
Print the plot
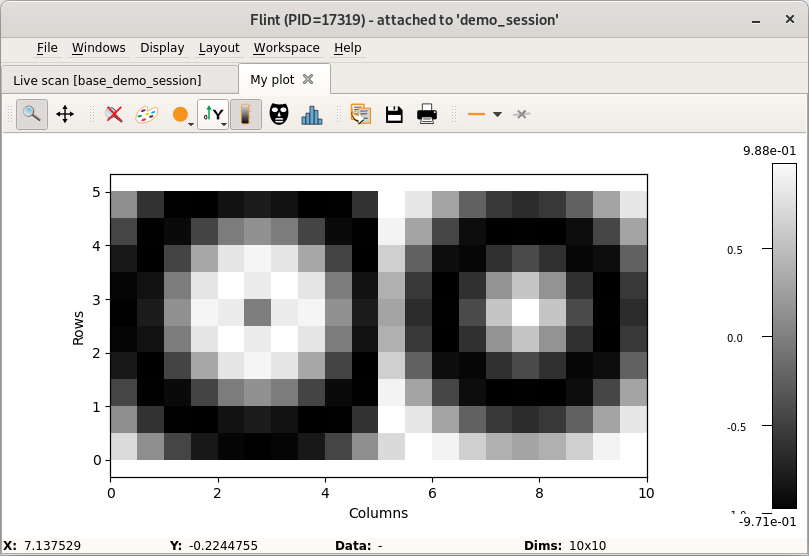coord(427,114)
